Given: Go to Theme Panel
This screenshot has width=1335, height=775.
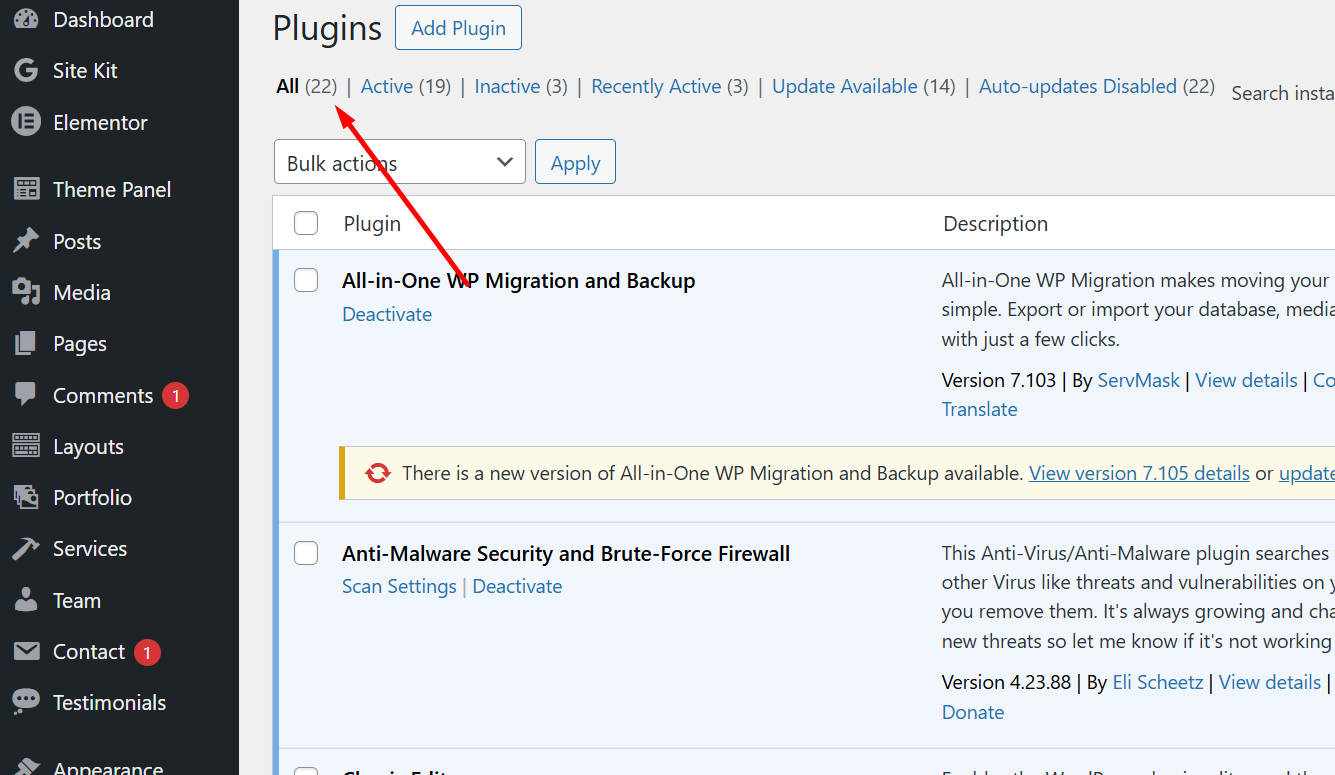Looking at the screenshot, I should 112,189.
